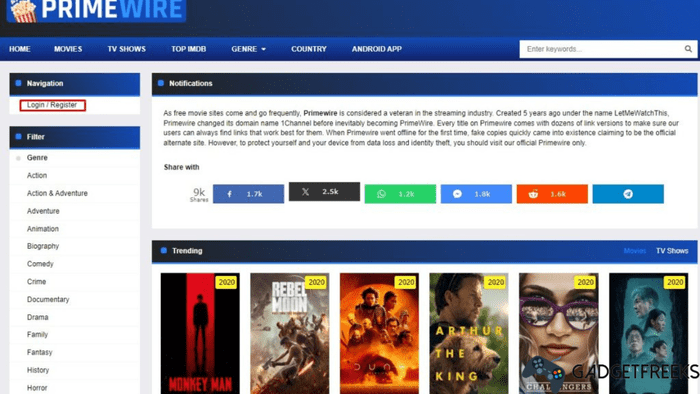Screen dimensions: 700x394
Task: Filter by Family genre
Action: coord(37,335)
